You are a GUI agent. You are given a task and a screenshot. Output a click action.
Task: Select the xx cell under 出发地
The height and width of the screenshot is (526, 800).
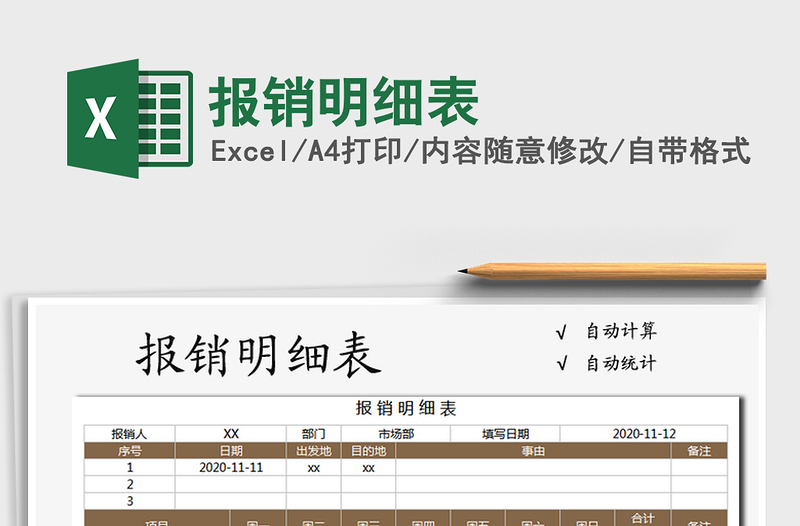(313, 467)
